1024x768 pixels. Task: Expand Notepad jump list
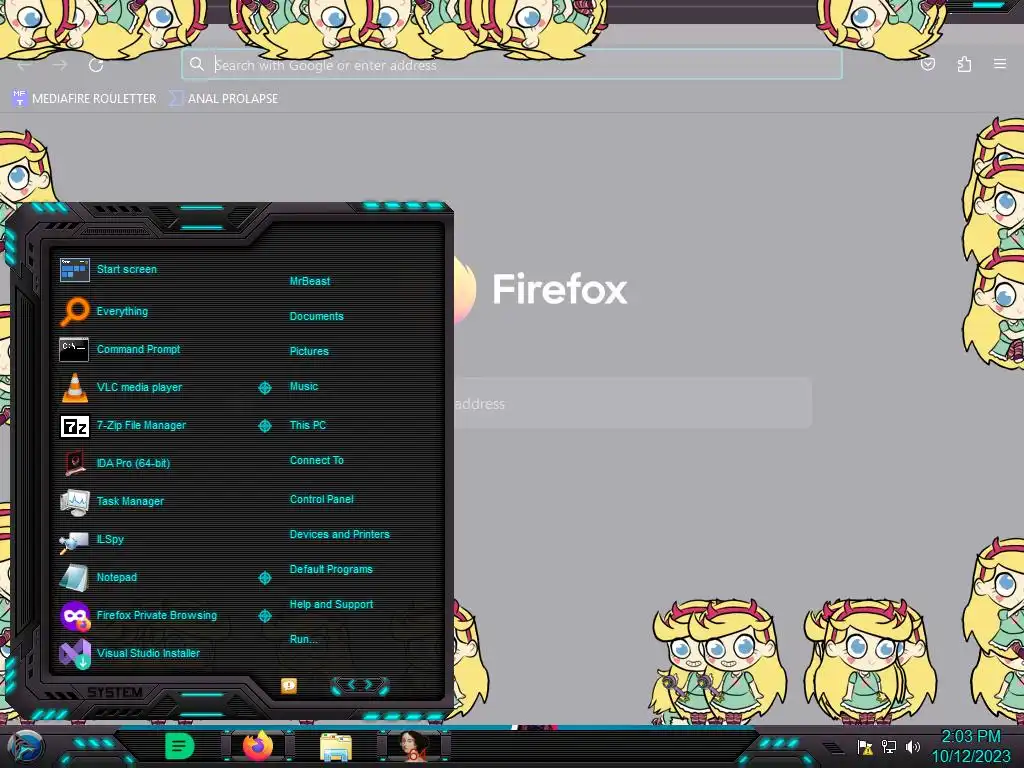pos(264,578)
